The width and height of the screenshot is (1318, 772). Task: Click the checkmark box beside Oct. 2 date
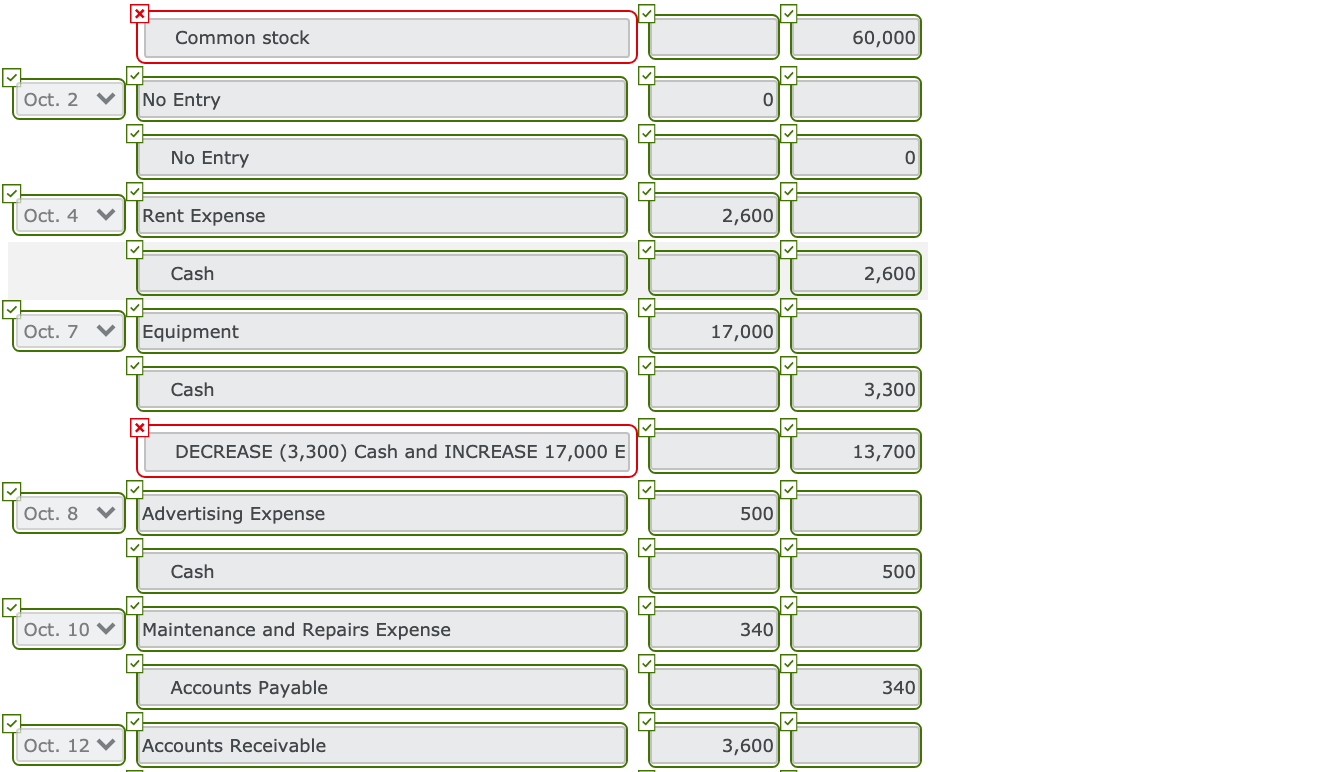tap(10, 76)
